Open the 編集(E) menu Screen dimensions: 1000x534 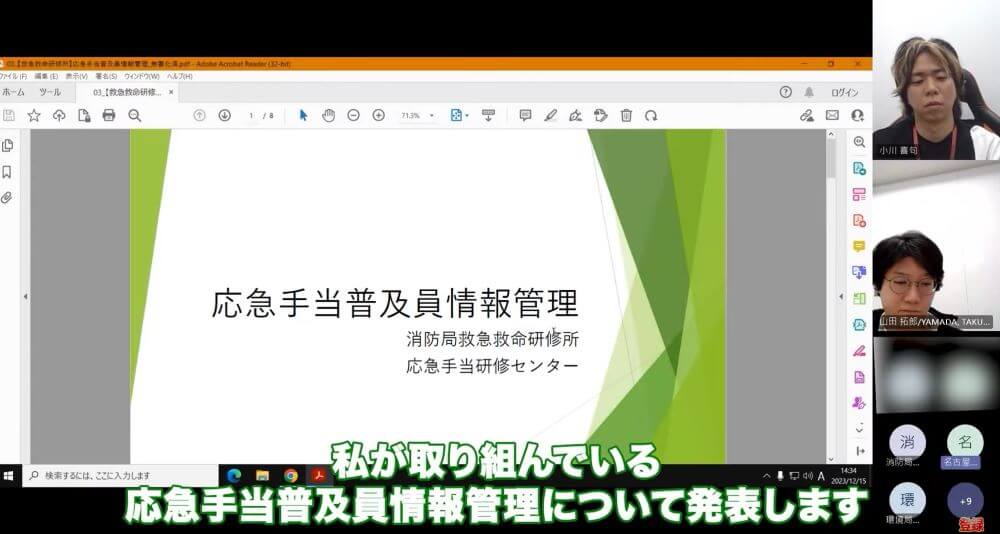point(46,76)
